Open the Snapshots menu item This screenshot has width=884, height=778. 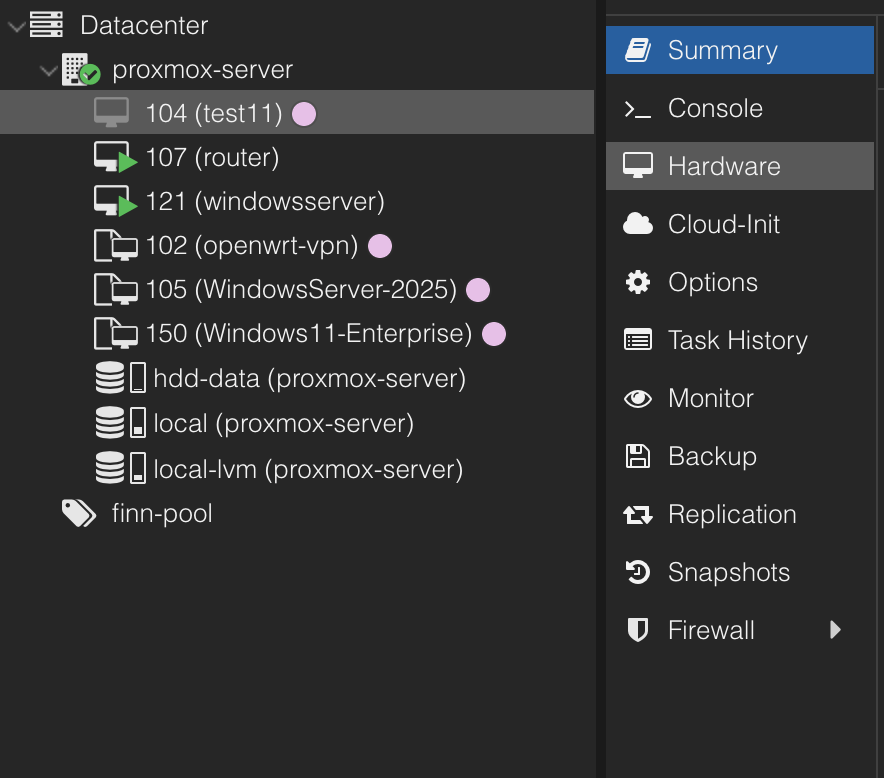pos(728,573)
